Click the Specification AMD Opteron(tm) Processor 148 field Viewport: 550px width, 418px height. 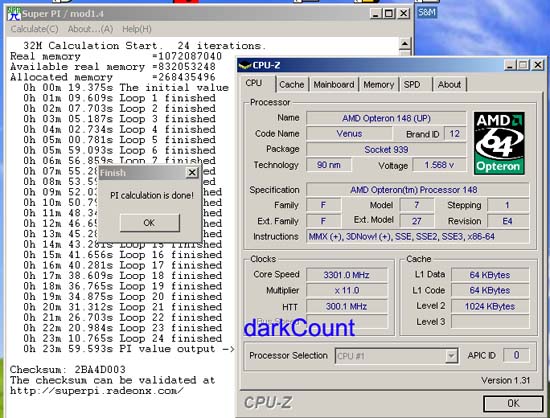[x=417, y=190]
